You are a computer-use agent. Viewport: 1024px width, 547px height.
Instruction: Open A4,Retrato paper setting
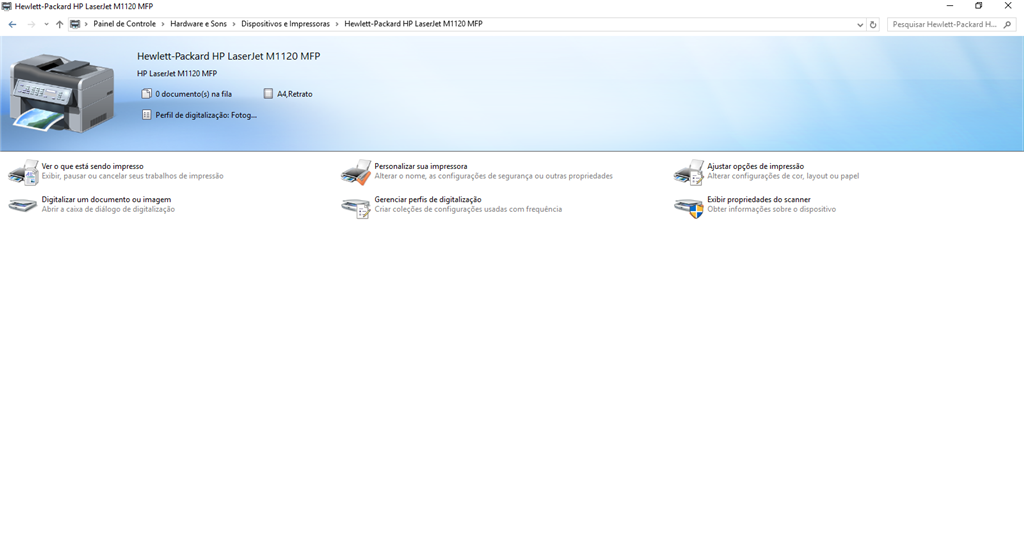click(295, 94)
